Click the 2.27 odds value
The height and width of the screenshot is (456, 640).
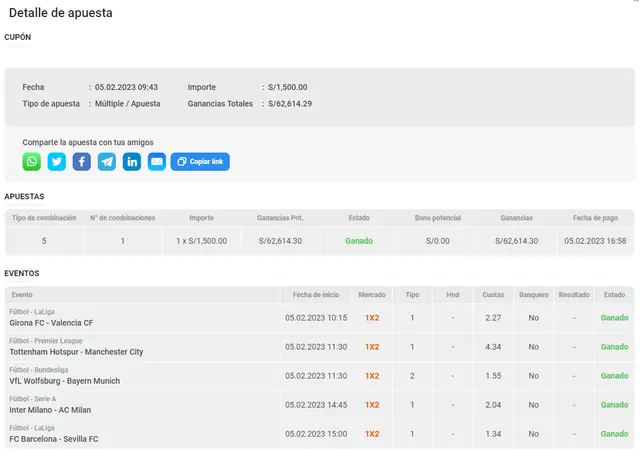click(493, 318)
